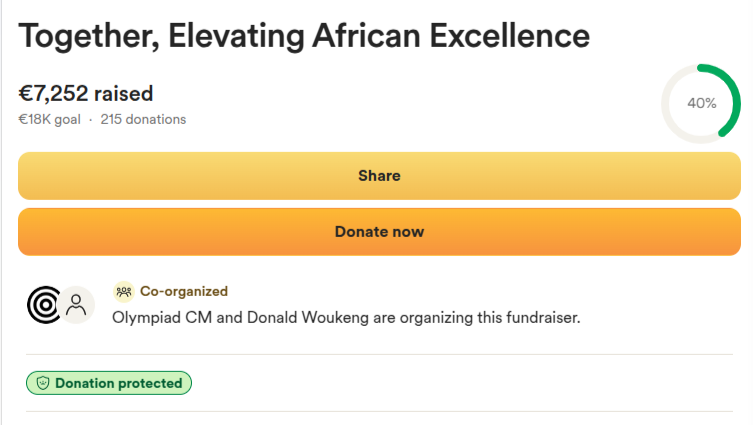Click the 40% progress ring
The image size is (753, 425).
701,104
